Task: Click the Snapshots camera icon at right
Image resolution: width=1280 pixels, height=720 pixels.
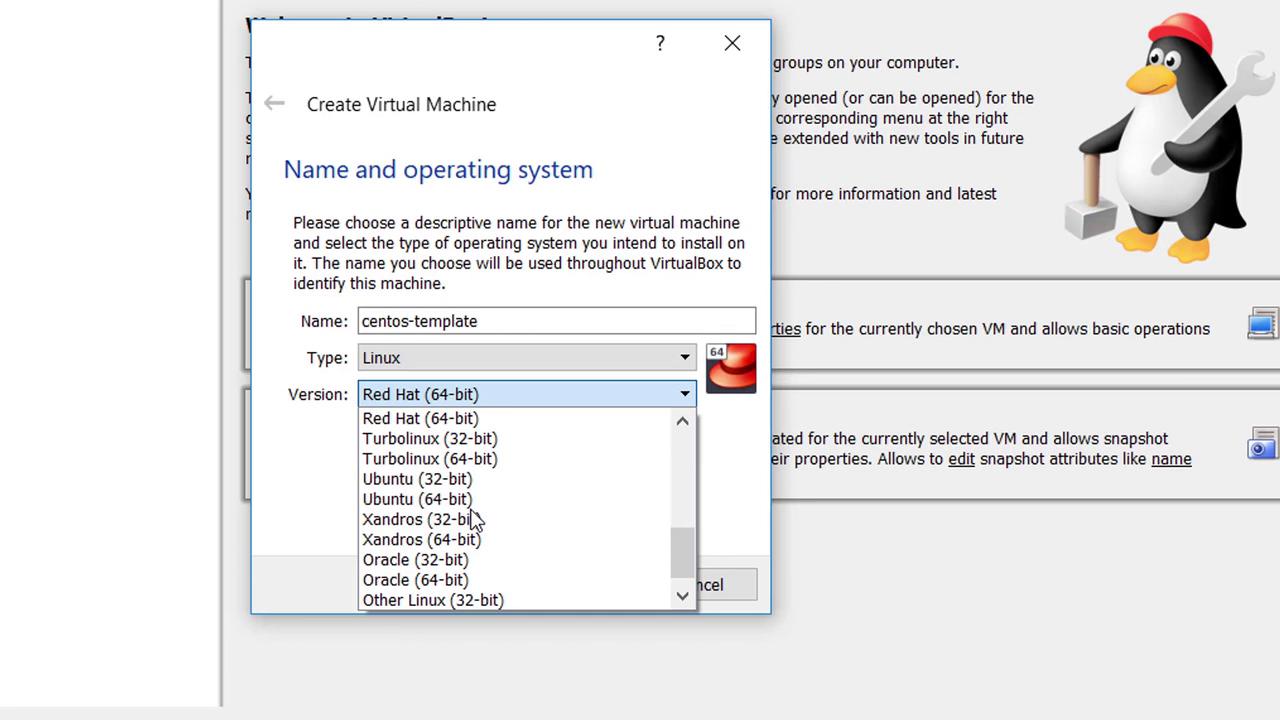Action: pyautogui.click(x=1262, y=445)
